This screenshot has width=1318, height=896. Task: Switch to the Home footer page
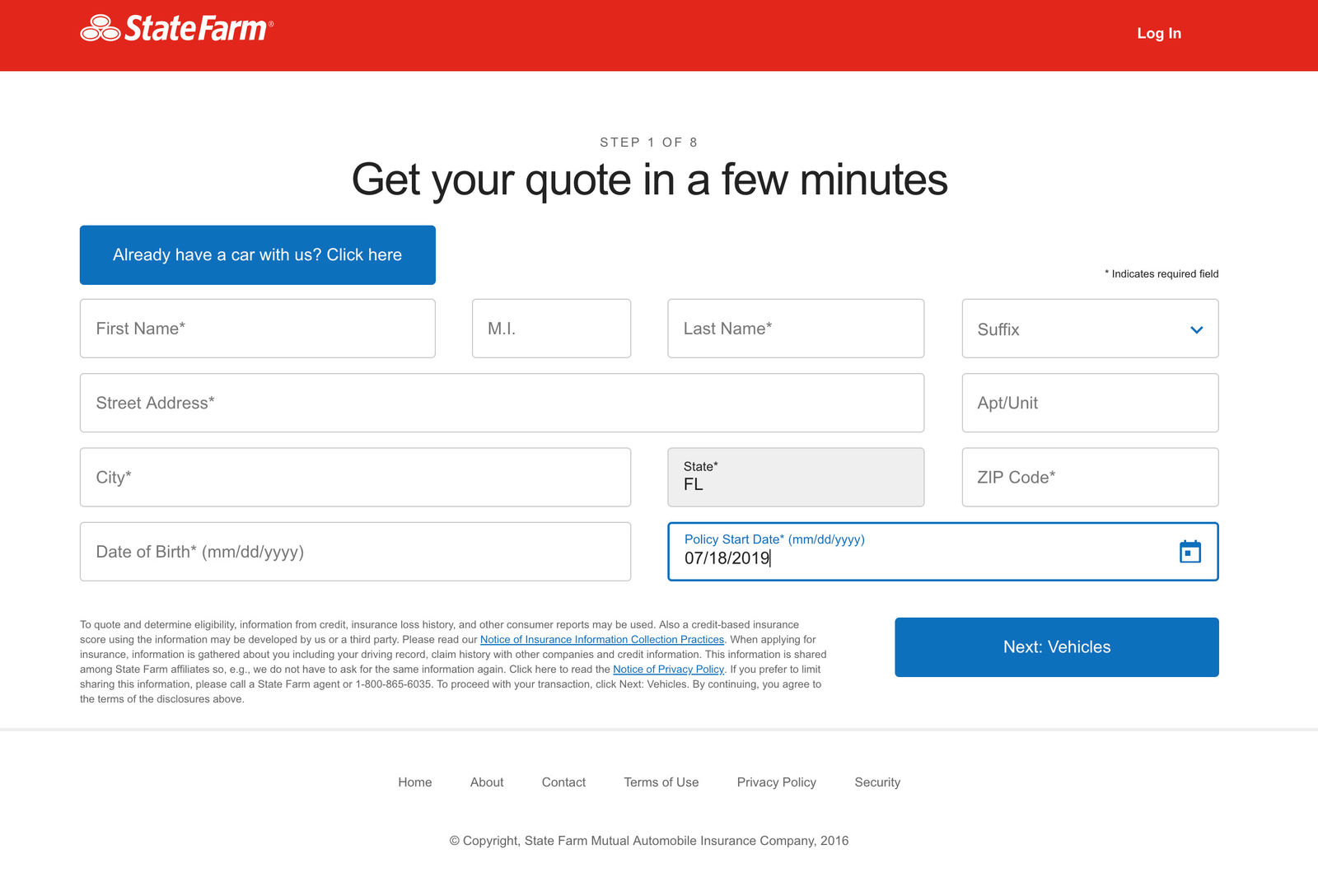415,782
